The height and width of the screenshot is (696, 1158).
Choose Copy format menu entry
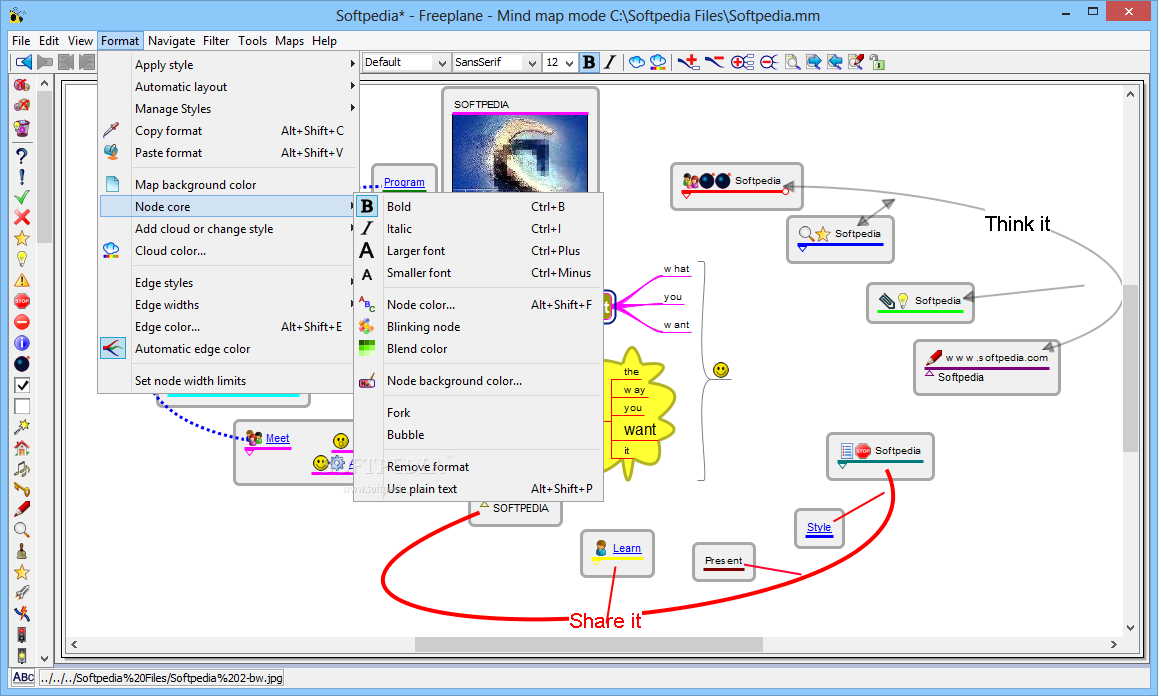coord(229,131)
